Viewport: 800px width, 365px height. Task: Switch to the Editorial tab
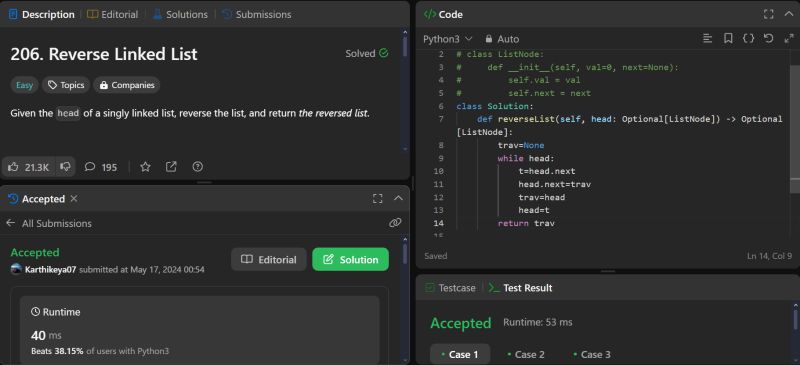pyautogui.click(x=112, y=15)
